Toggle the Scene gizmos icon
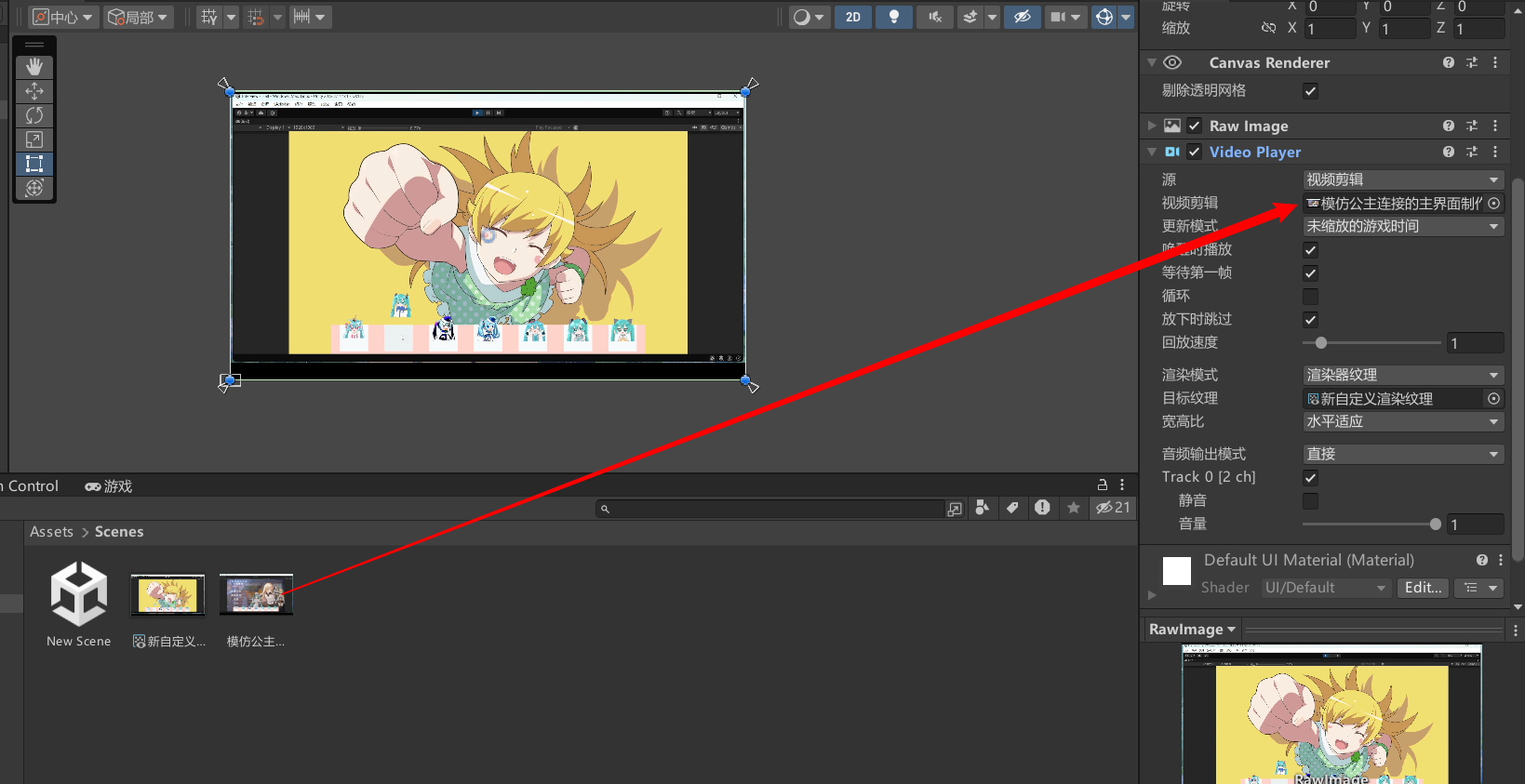The width and height of the screenshot is (1525, 784). 1104,17
